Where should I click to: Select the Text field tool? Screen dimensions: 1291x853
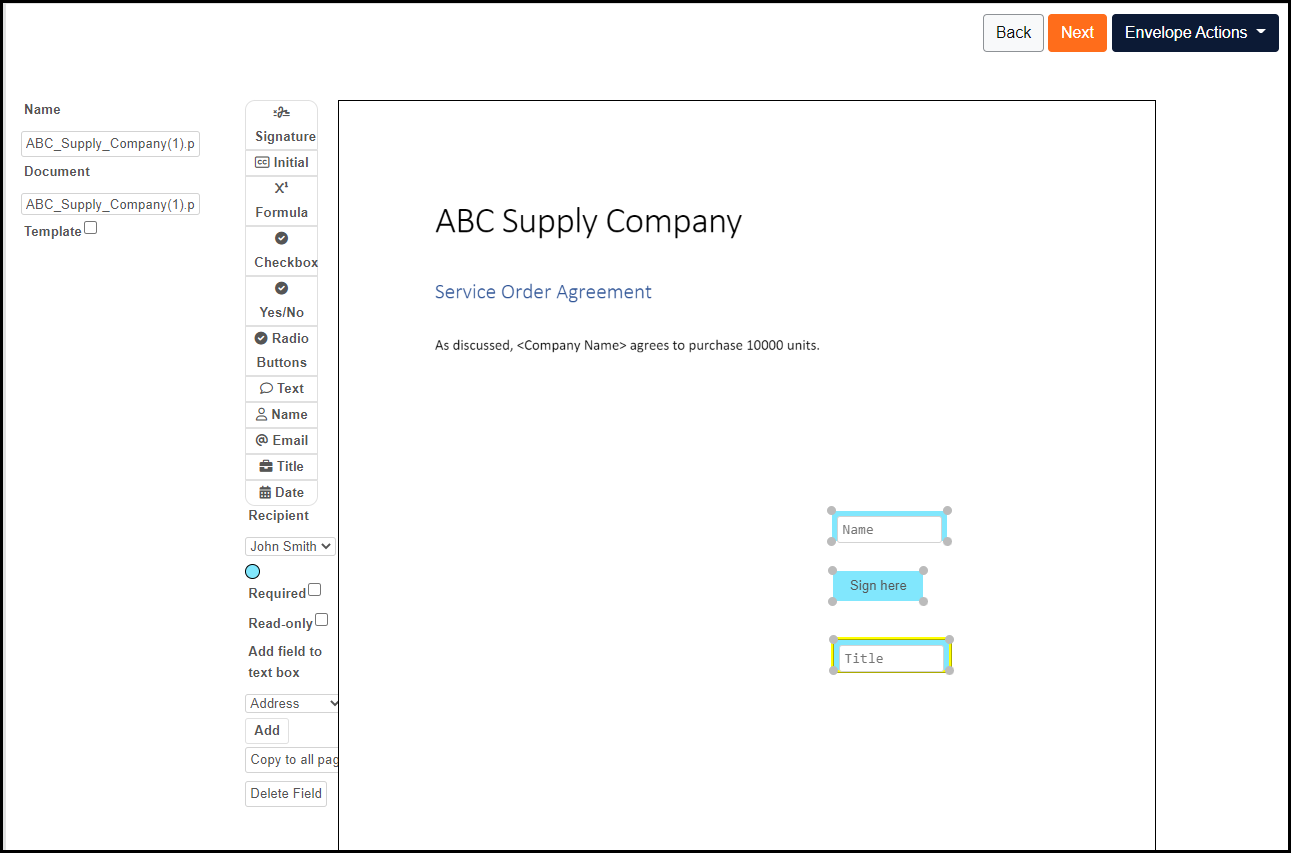[281, 388]
